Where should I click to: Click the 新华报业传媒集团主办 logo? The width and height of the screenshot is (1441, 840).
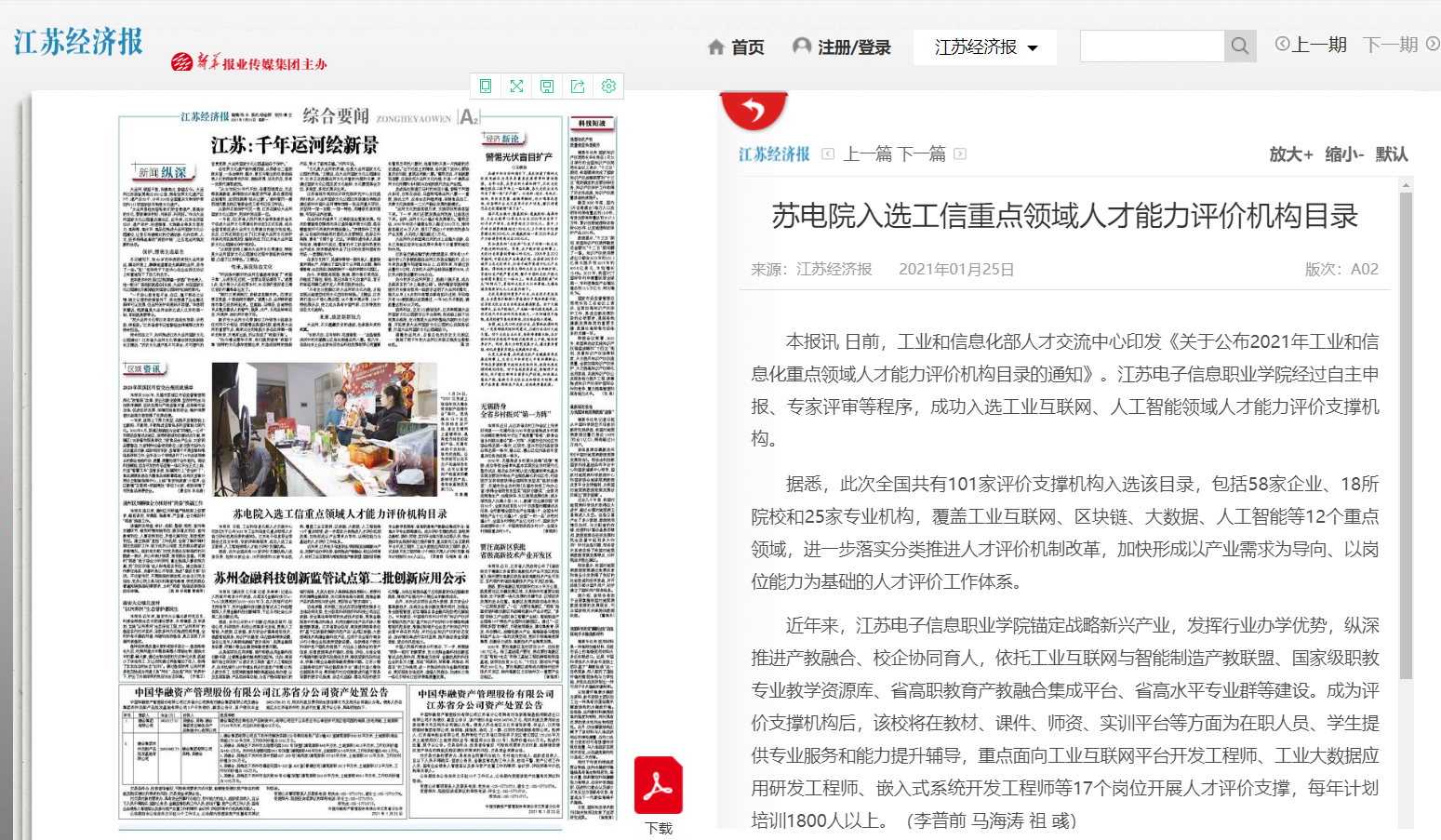point(249,62)
